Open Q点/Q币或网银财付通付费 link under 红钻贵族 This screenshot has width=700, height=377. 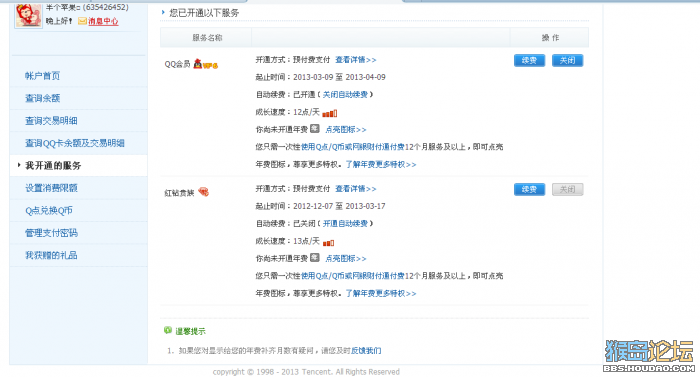click(x=353, y=276)
